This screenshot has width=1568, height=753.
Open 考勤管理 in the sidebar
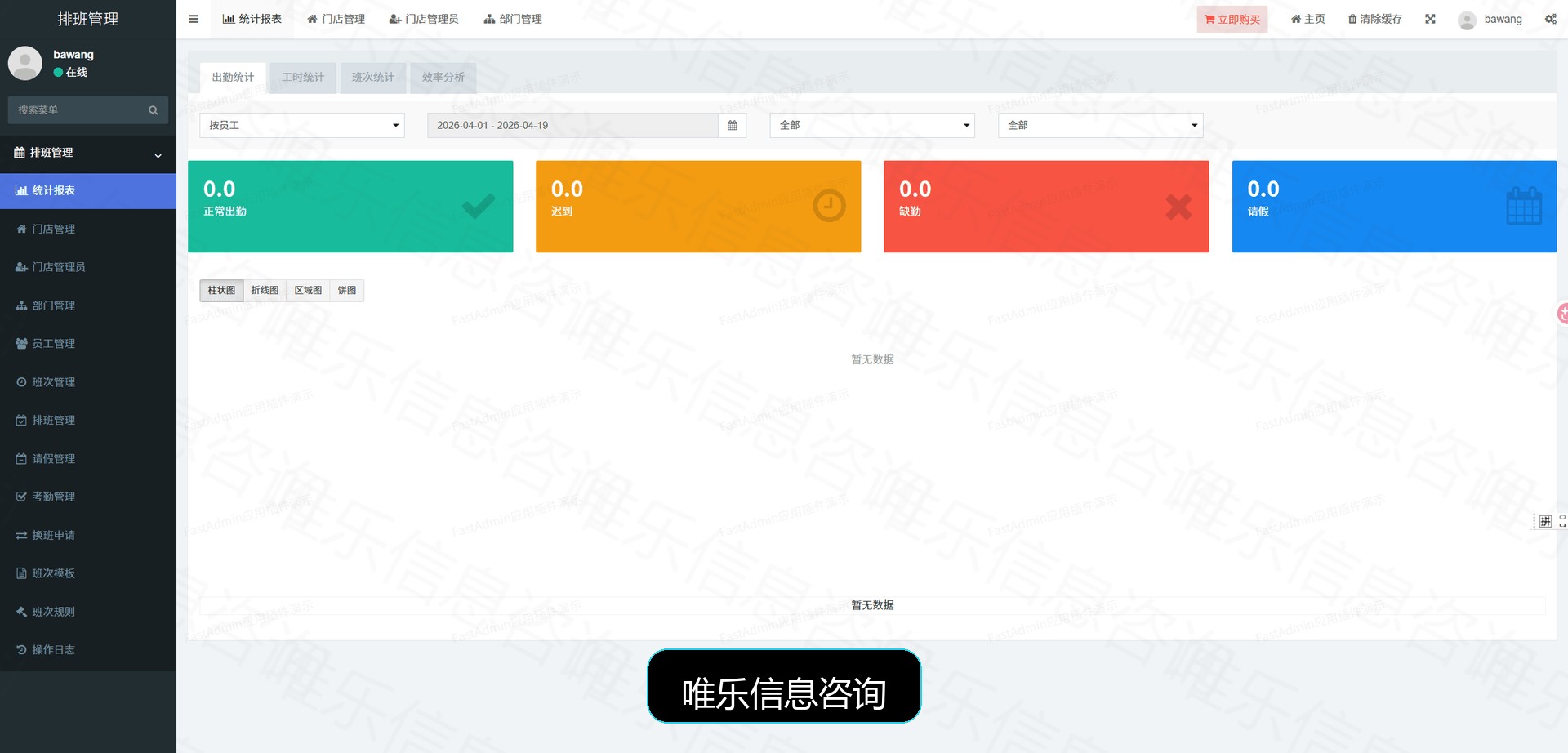[x=88, y=497]
